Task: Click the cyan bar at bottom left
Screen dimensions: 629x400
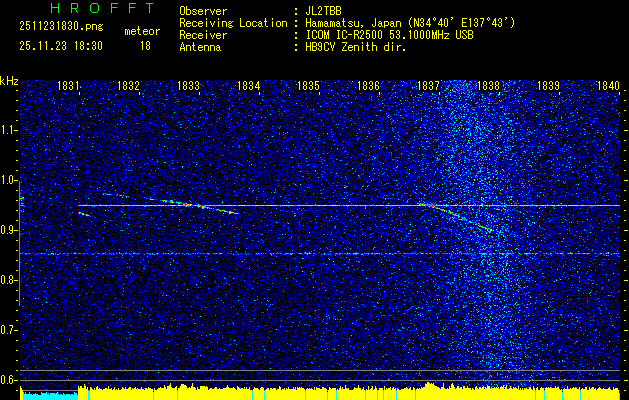Action: click(48, 395)
